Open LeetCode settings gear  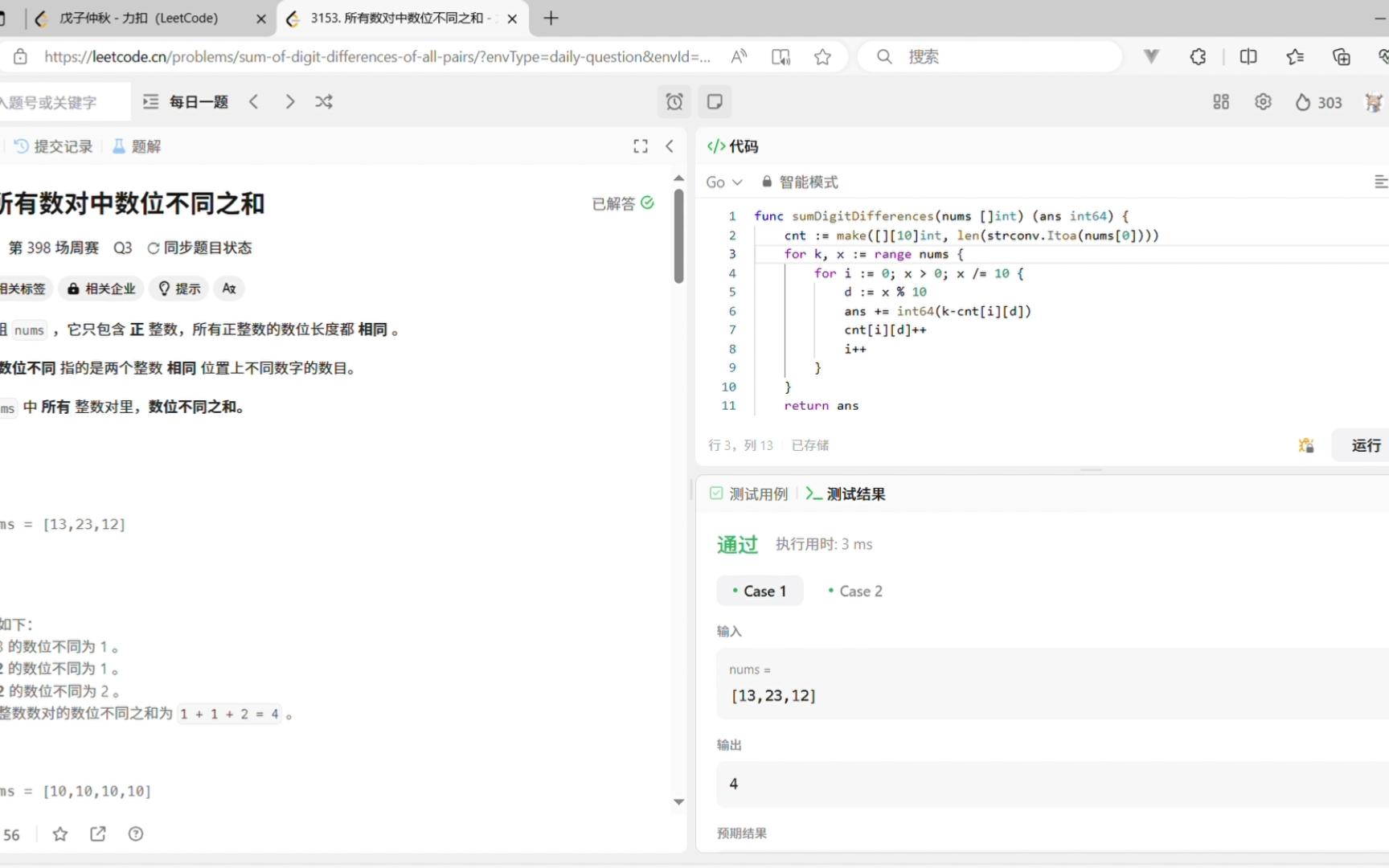(1263, 102)
